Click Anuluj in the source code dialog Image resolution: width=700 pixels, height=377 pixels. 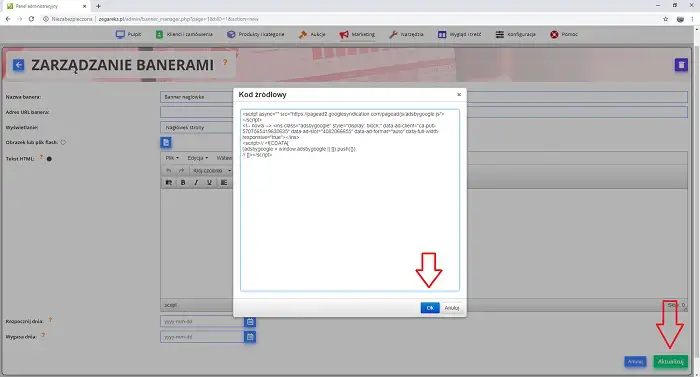[x=451, y=308]
